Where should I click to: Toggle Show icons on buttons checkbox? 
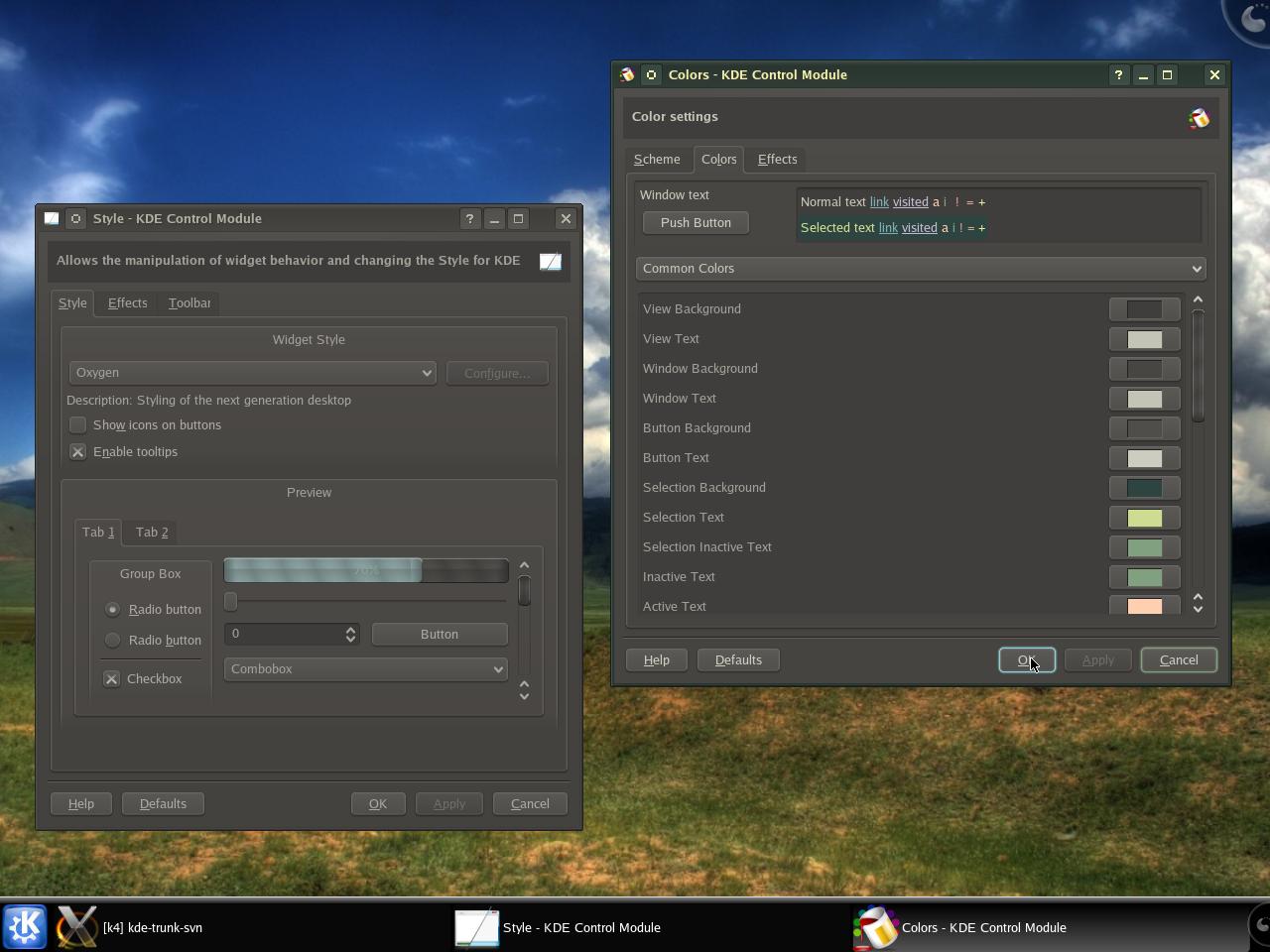77,424
